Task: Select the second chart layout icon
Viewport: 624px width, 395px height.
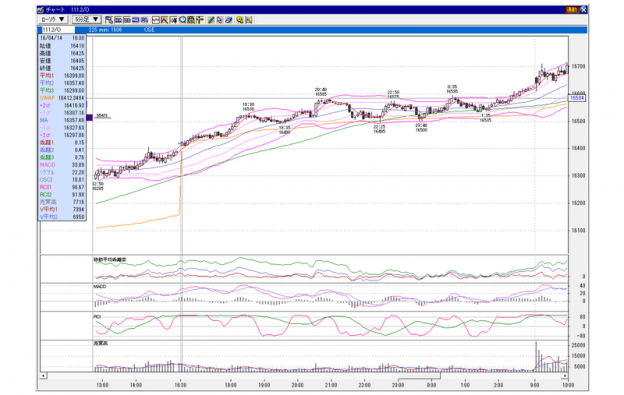Action: (x=118, y=19)
